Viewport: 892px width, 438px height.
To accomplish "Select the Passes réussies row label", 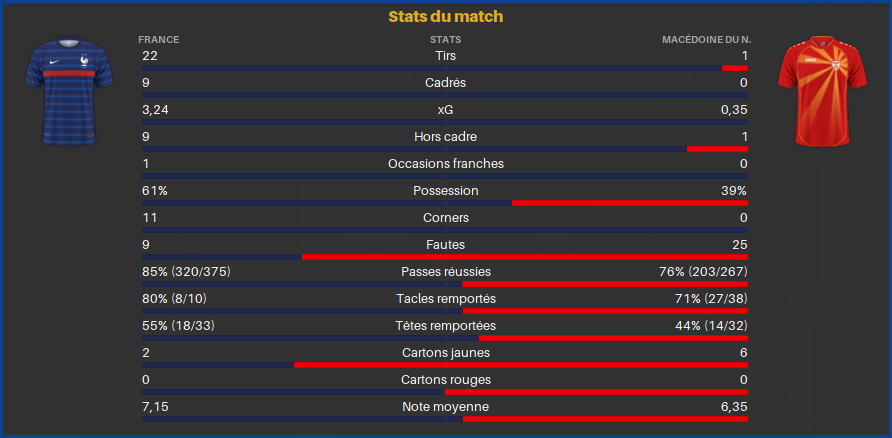I will pos(445,272).
